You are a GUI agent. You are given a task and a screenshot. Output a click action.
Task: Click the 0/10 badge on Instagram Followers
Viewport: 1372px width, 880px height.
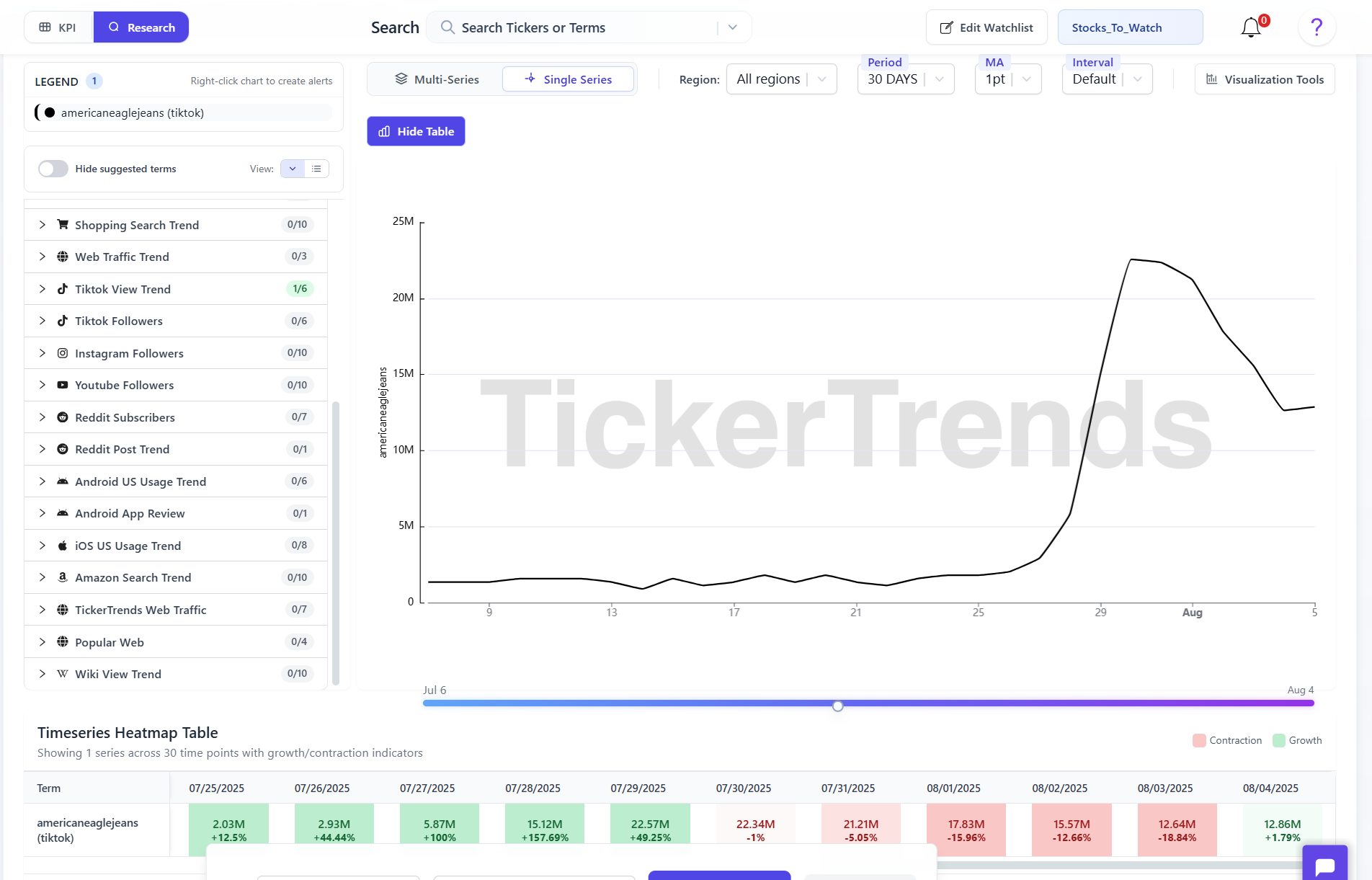coord(297,353)
